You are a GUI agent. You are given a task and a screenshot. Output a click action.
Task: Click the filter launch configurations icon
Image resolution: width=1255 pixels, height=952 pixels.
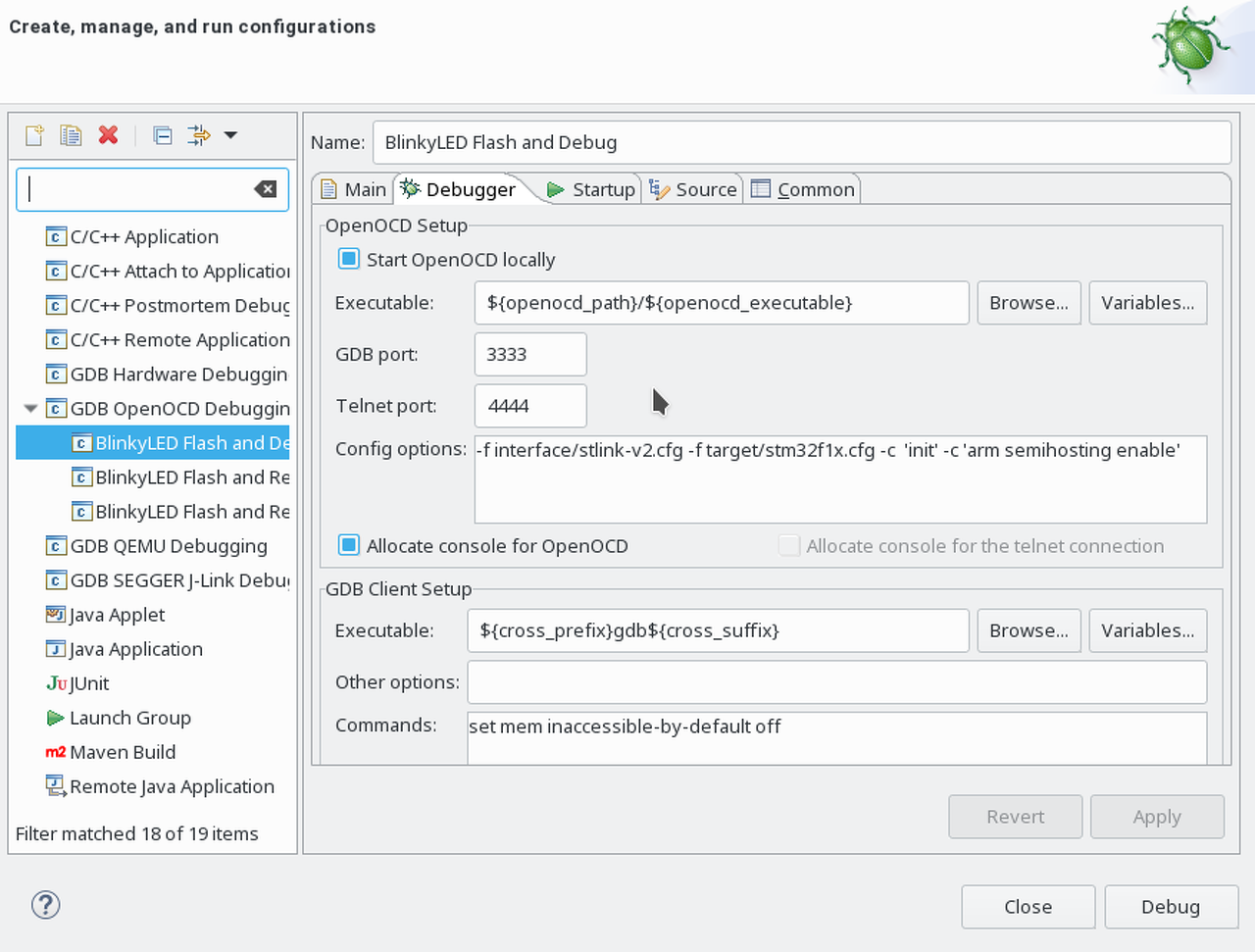199,135
